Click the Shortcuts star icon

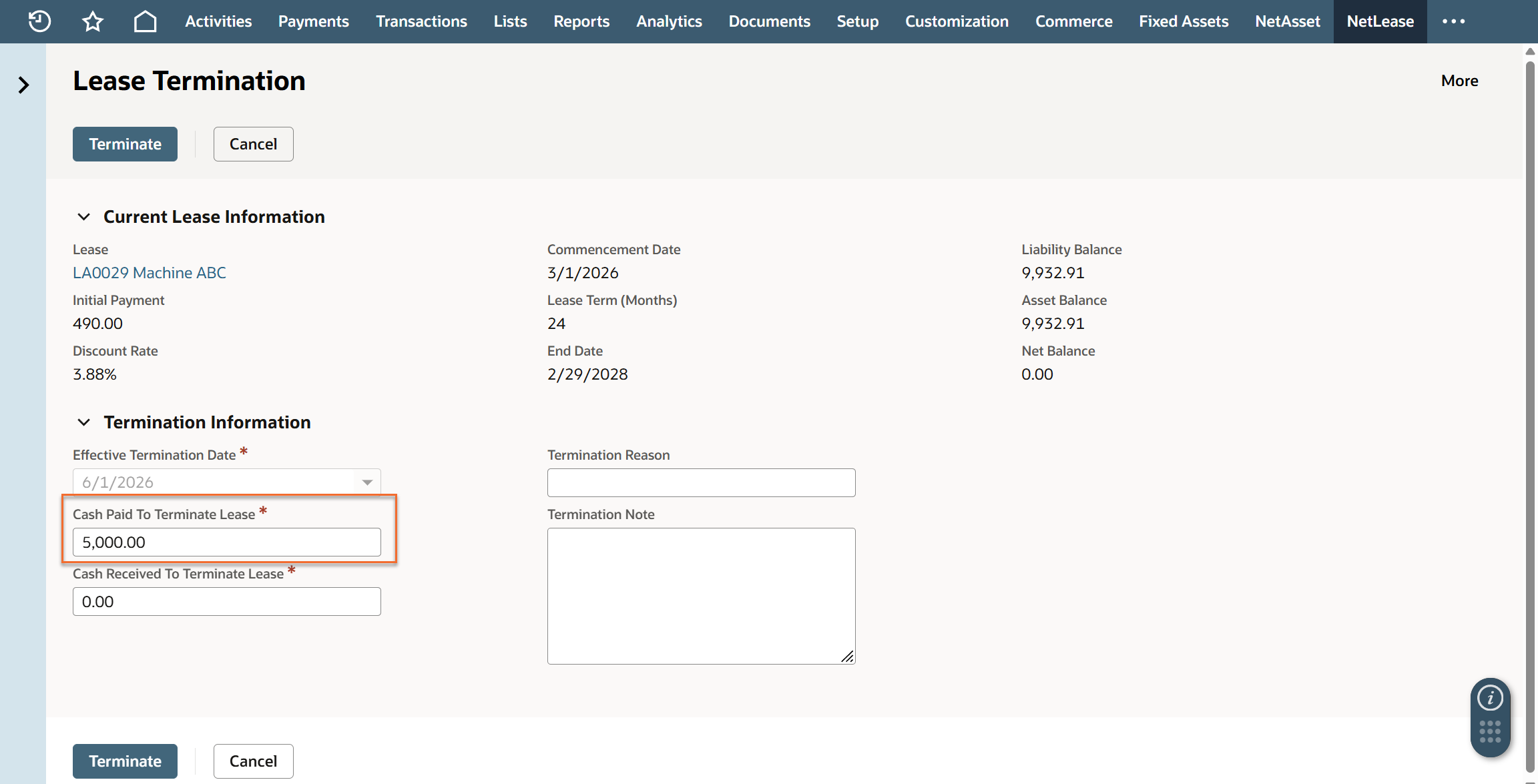click(x=92, y=21)
